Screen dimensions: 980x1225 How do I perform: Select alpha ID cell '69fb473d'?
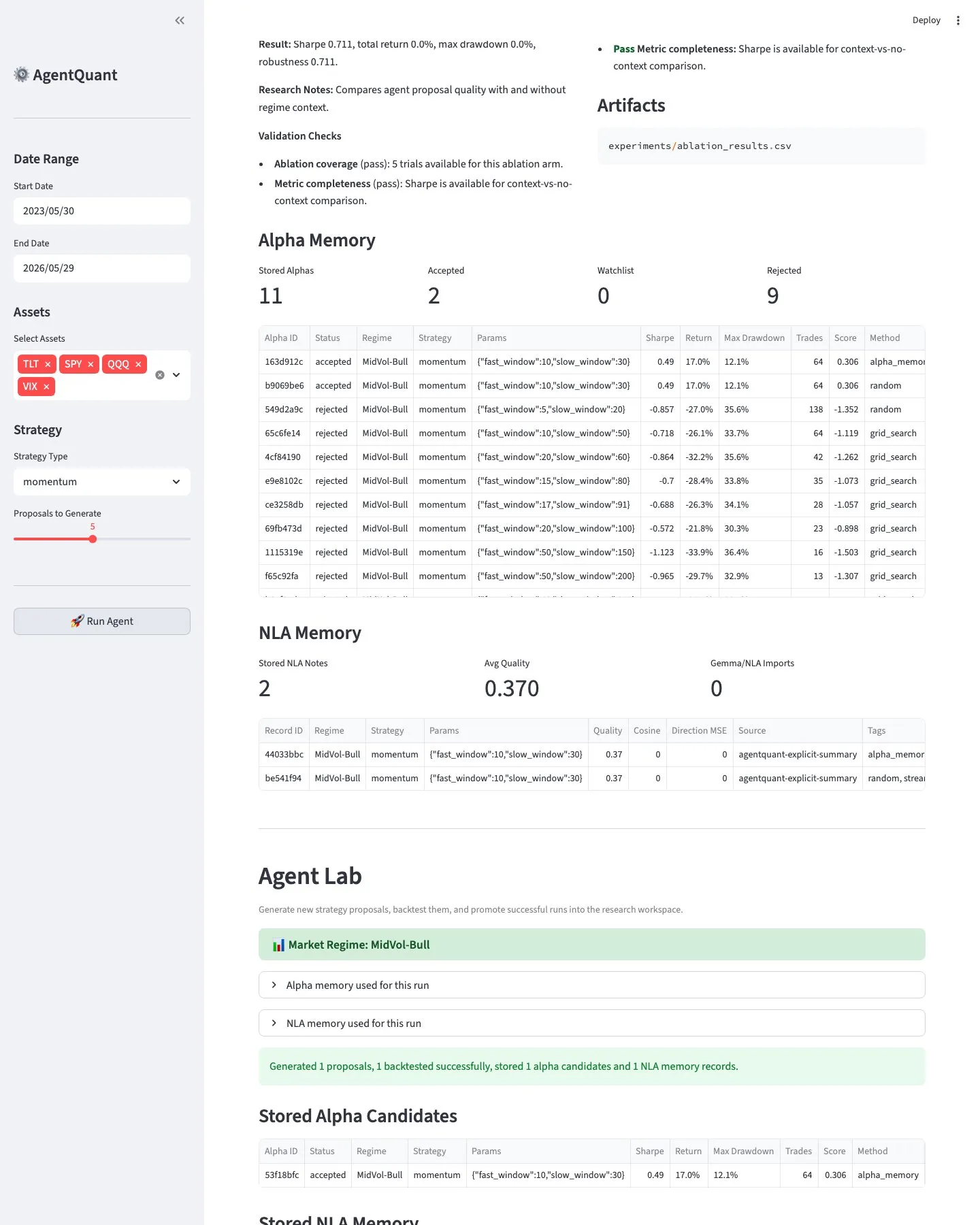[284, 529]
